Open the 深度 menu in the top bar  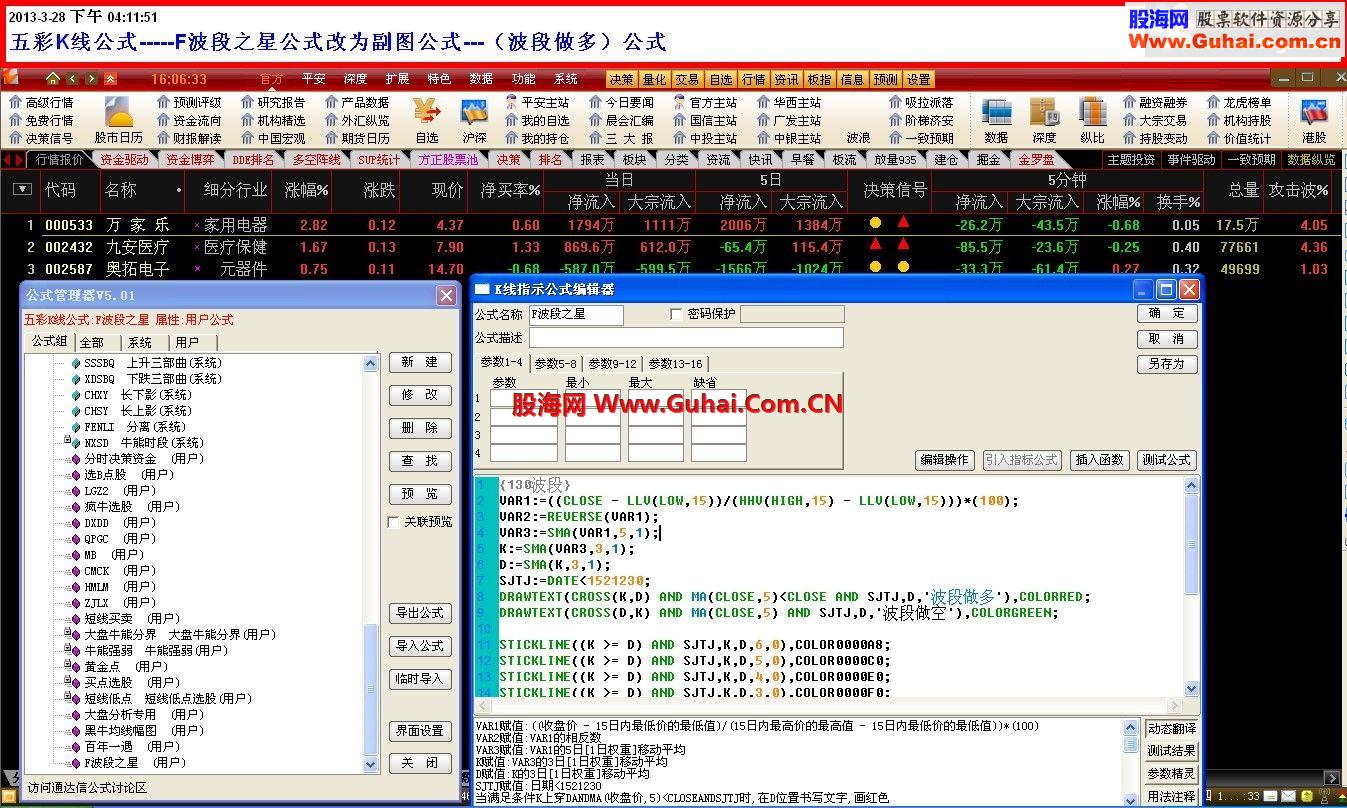pyautogui.click(x=355, y=79)
